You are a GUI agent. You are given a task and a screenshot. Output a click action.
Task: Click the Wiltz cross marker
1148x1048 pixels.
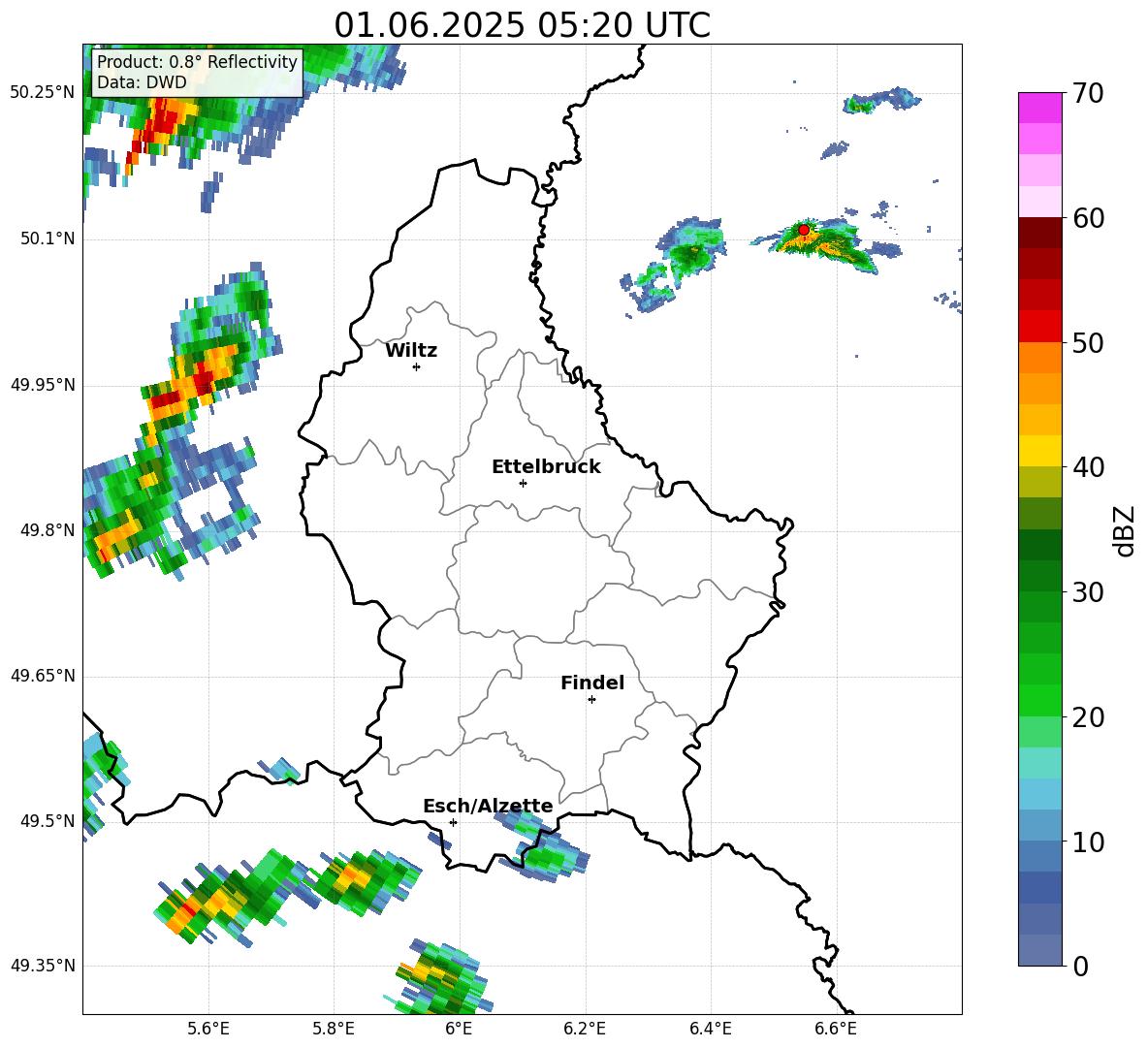pyautogui.click(x=417, y=366)
